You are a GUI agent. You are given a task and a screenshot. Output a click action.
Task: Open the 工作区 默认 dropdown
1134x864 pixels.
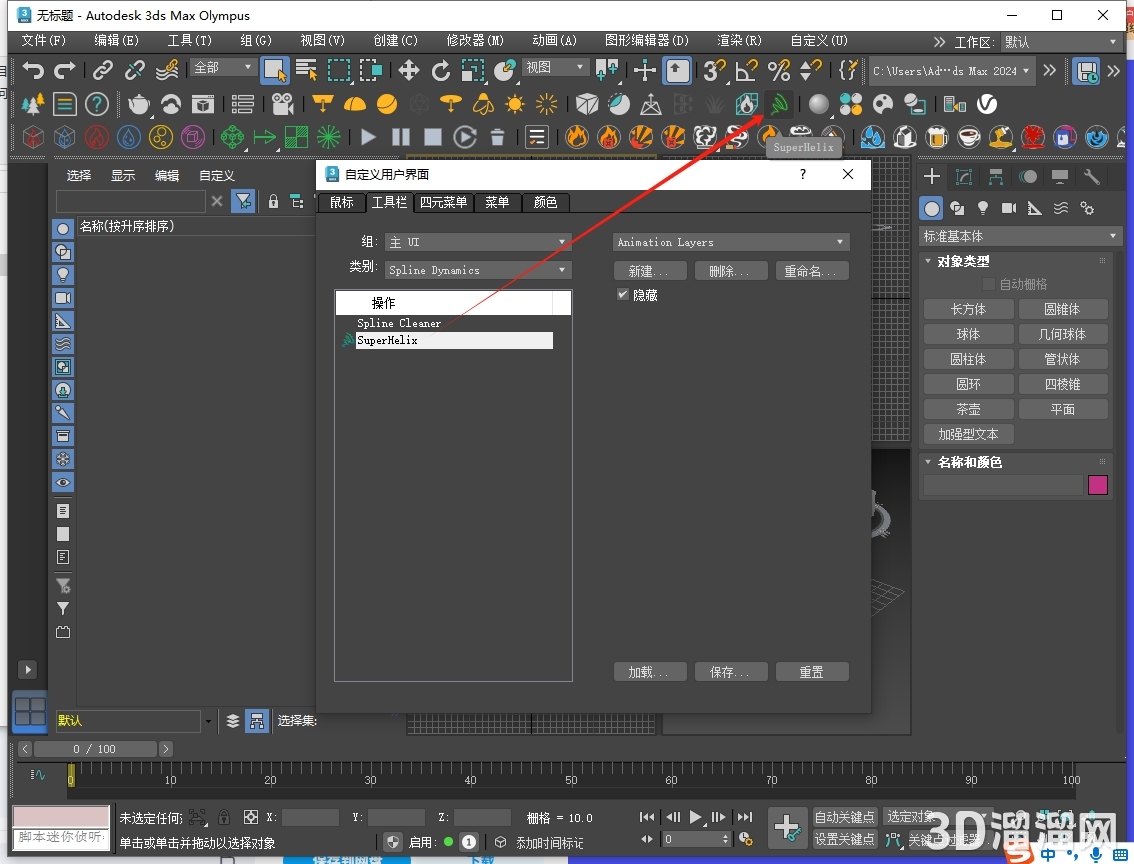point(1060,42)
